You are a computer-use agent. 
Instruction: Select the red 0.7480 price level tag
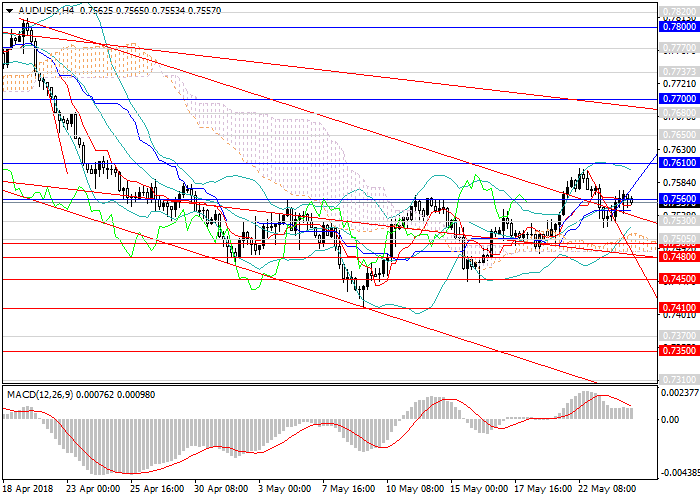[678, 257]
